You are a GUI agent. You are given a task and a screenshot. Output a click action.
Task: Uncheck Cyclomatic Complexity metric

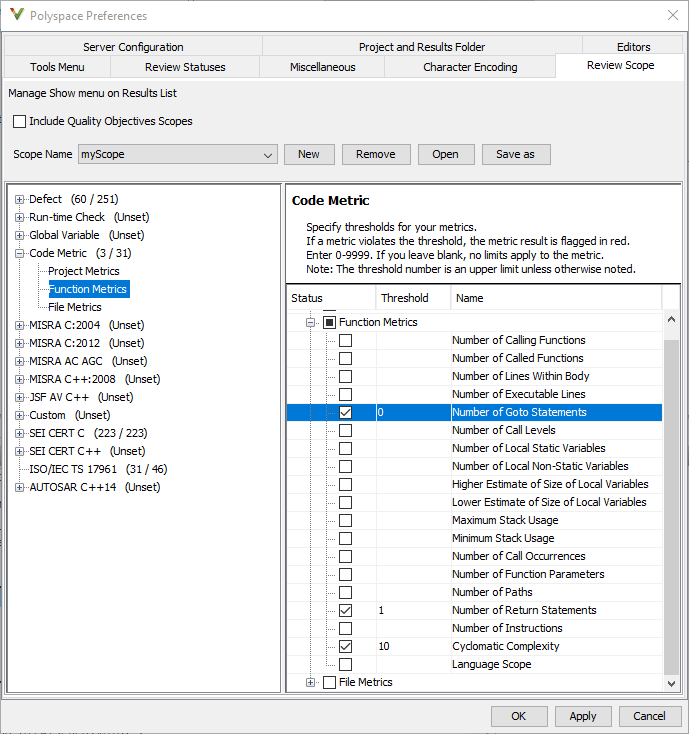345,646
